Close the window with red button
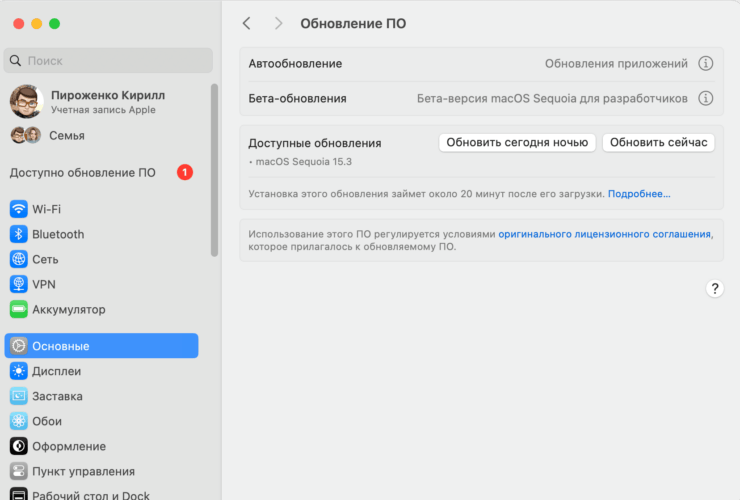Viewport: 740px width, 500px height. click(x=18, y=24)
